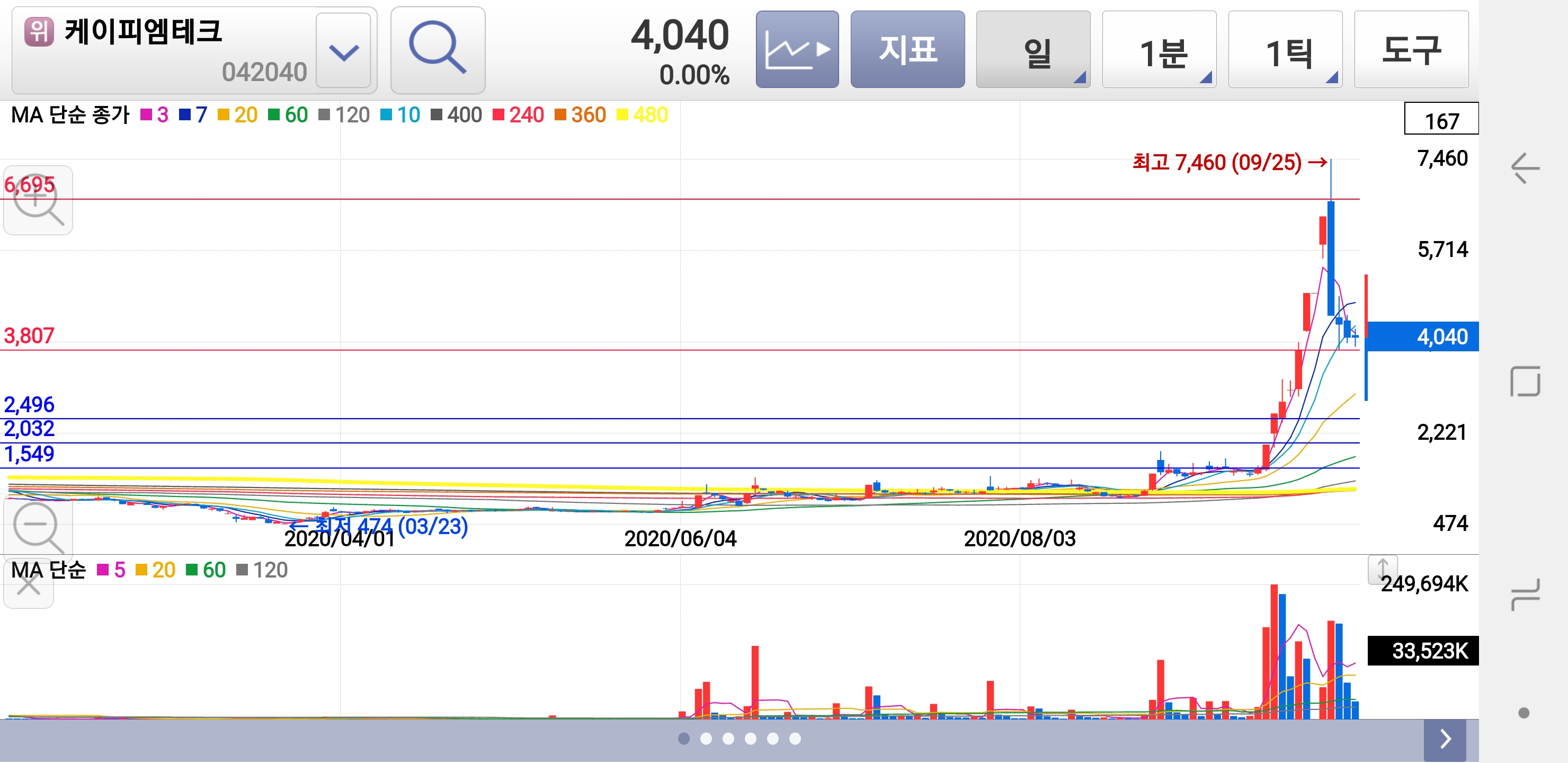Select the first page indicator dot

point(683,739)
